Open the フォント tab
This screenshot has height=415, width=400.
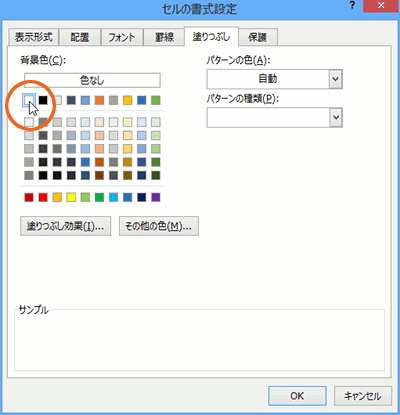click(x=122, y=37)
